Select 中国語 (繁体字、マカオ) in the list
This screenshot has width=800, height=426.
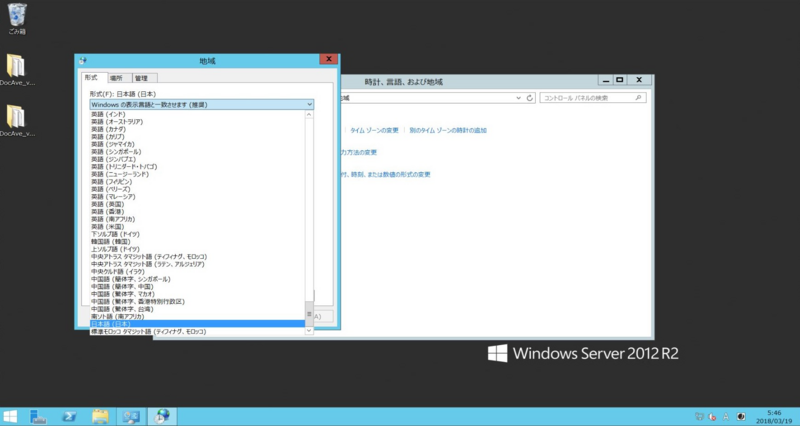[197, 294]
